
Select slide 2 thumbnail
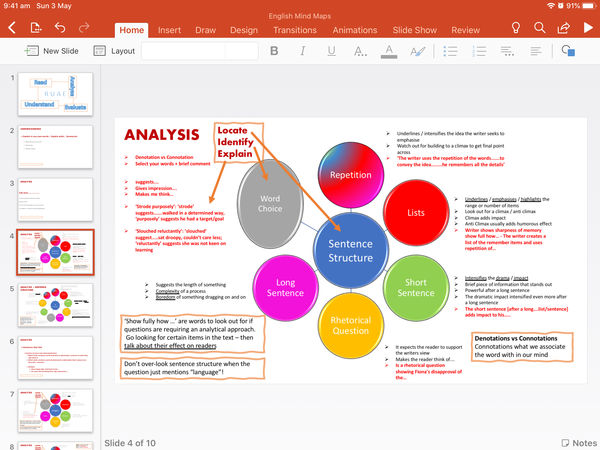coord(55,147)
